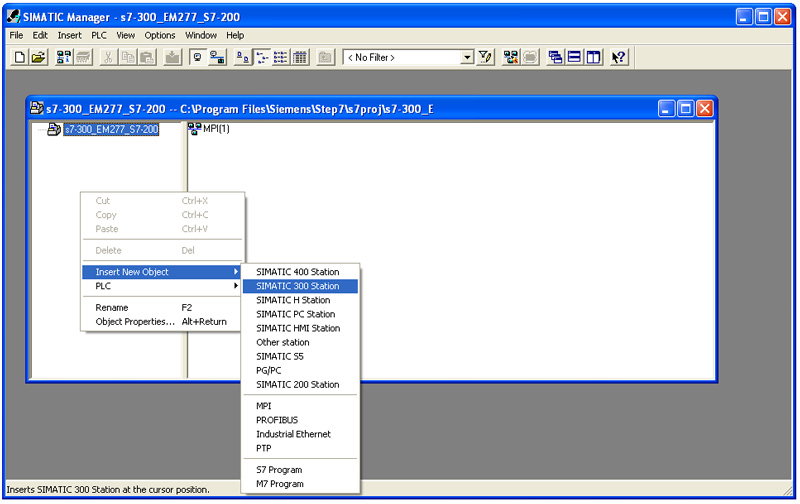Click the project window title bar icon
The height and width of the screenshot is (504, 800).
click(37, 108)
